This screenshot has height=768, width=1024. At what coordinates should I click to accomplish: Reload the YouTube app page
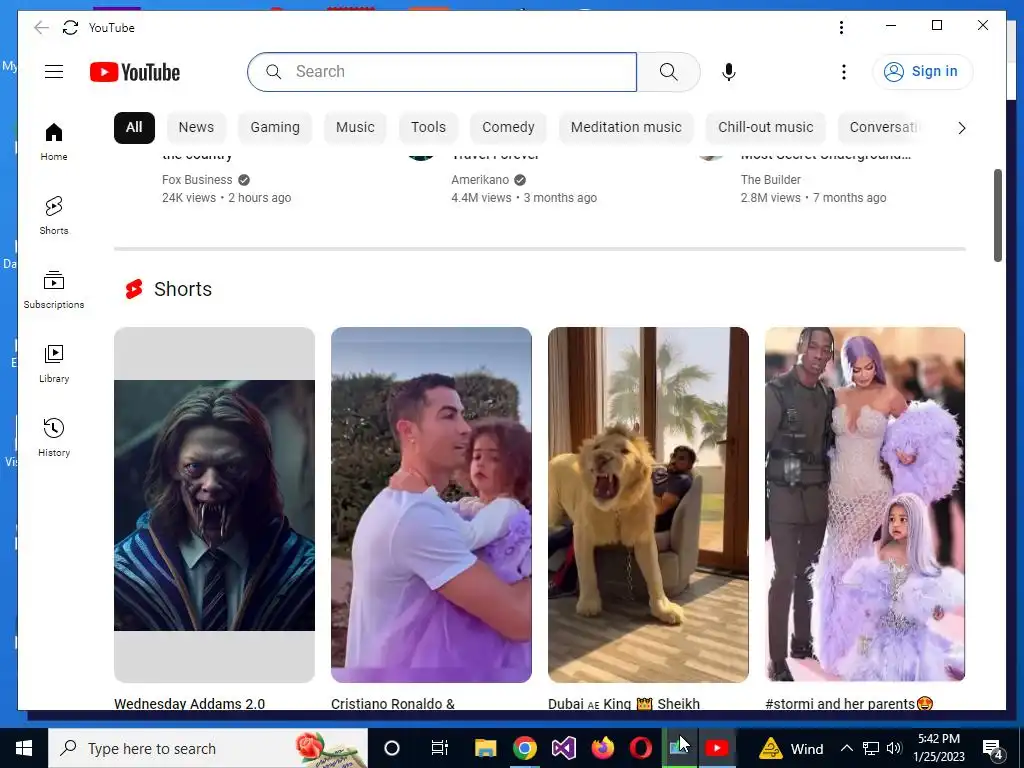[70, 27]
